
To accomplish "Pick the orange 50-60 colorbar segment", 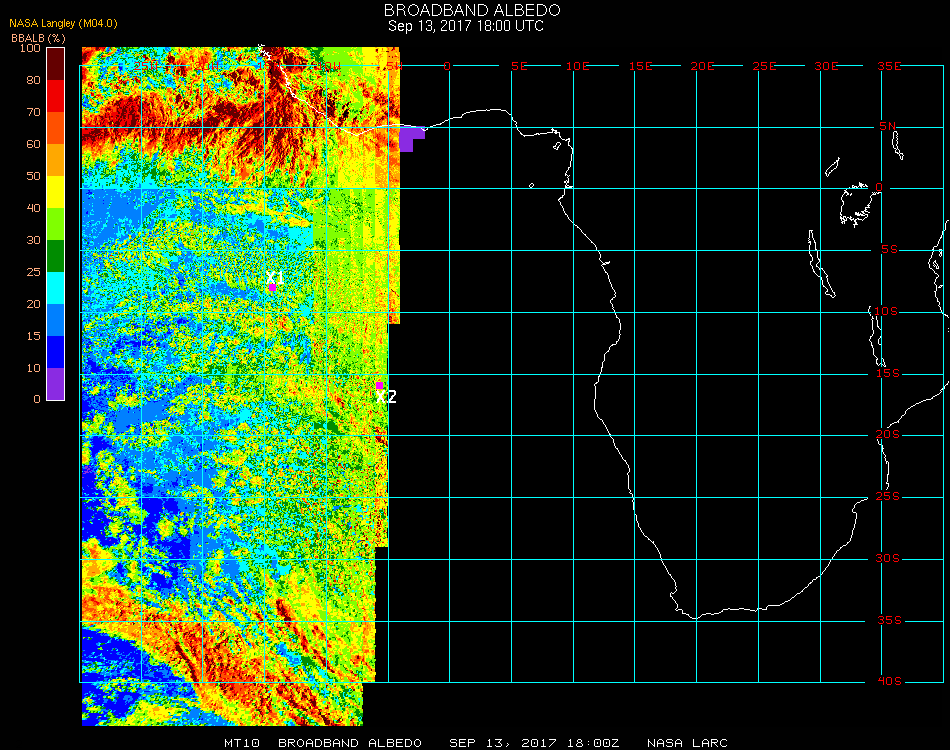I will point(56,159).
